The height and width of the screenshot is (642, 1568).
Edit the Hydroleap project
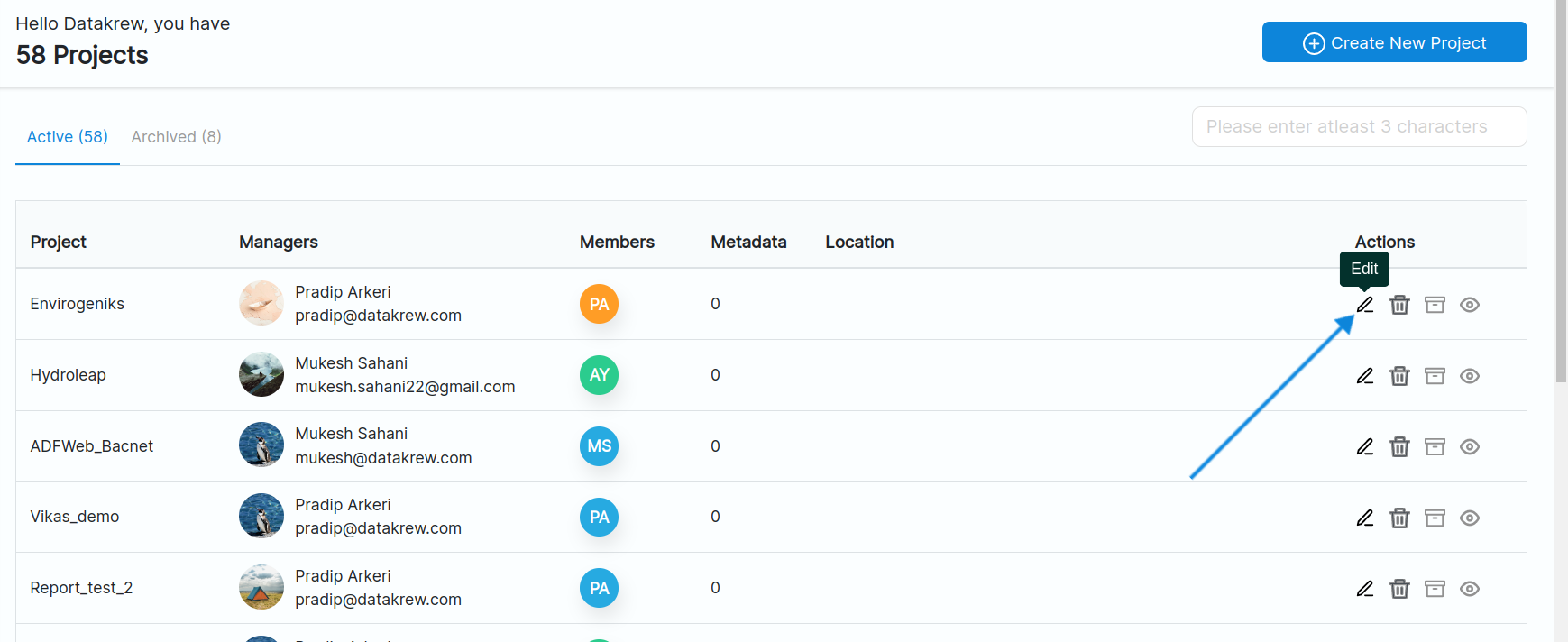click(1365, 376)
